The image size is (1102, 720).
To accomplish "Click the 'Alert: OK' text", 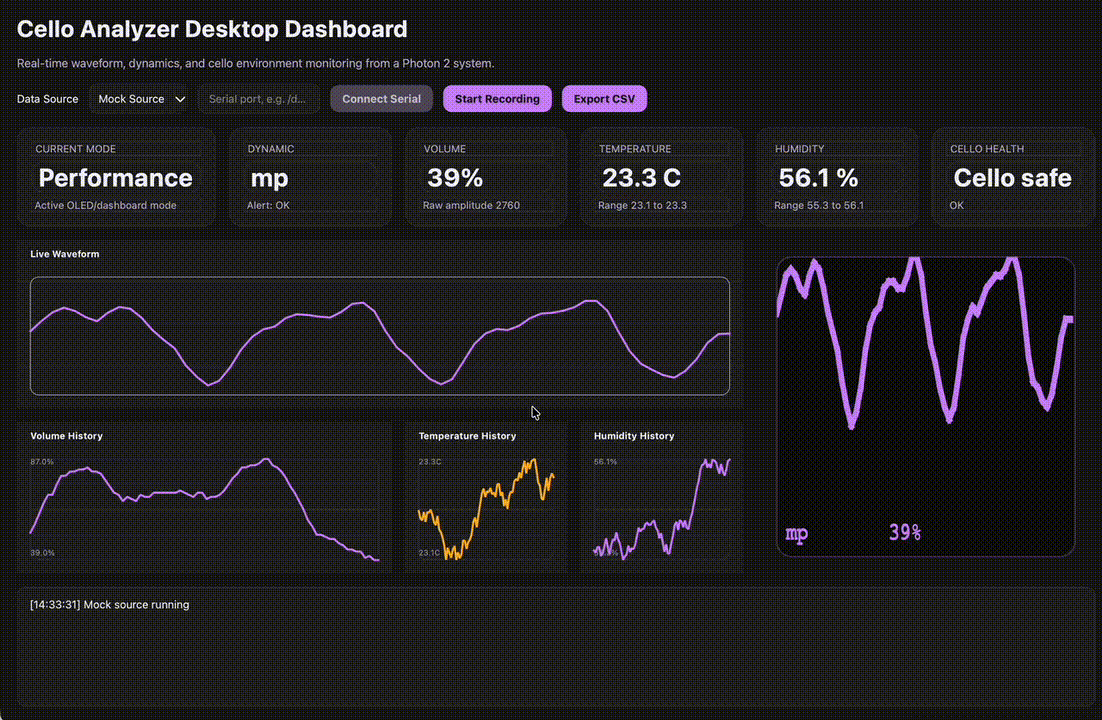I will (x=268, y=205).
